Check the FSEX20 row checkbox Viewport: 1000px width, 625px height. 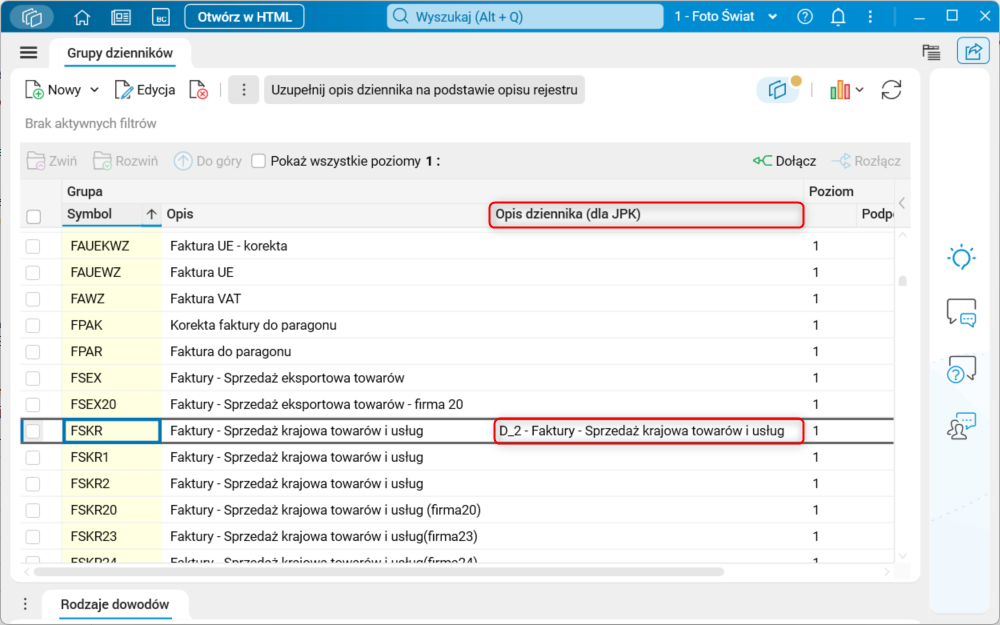33,404
